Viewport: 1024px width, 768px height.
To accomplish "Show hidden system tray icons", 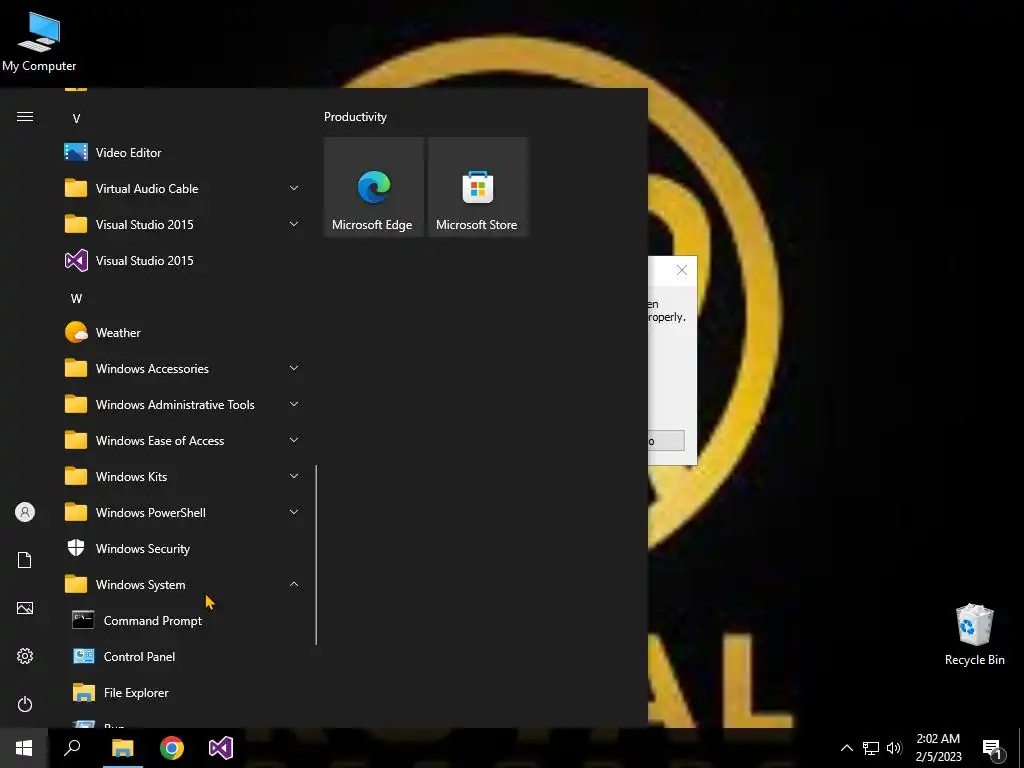I will tap(846, 748).
